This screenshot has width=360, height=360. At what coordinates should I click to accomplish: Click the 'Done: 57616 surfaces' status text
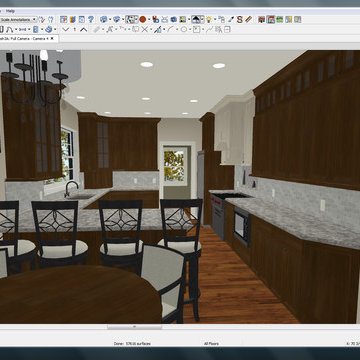click(131, 343)
